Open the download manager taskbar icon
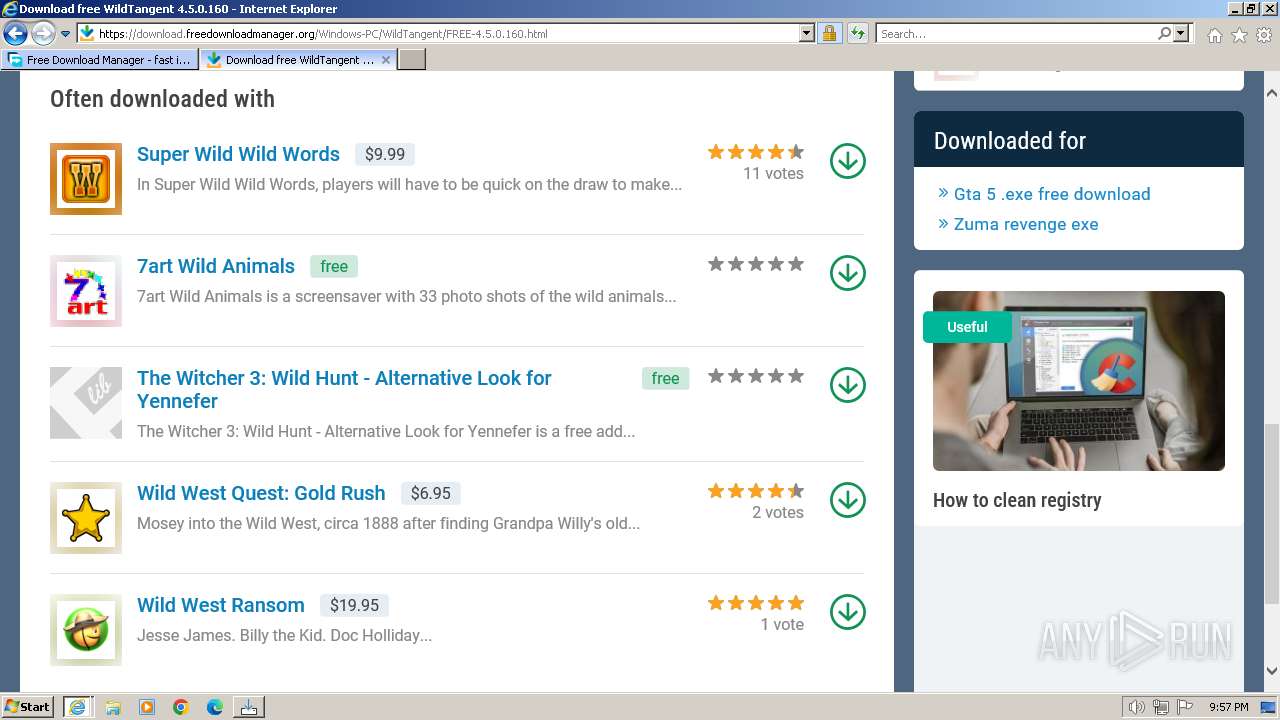 [x=249, y=707]
